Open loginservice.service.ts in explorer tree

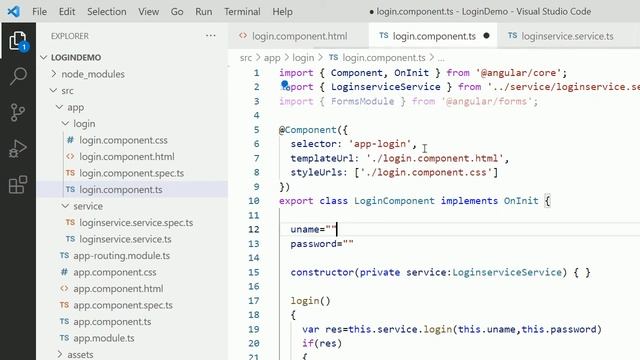click(x=125, y=239)
